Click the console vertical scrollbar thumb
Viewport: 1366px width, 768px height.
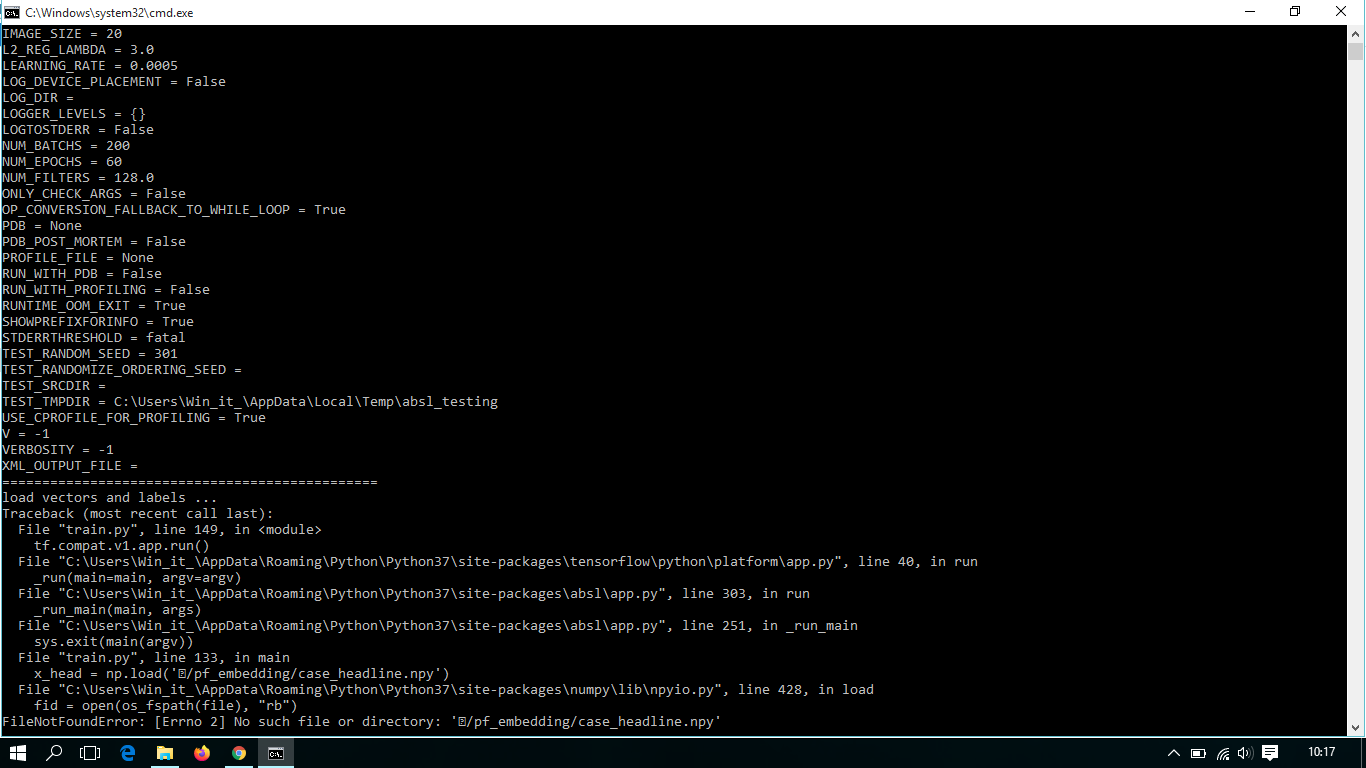[1355, 52]
